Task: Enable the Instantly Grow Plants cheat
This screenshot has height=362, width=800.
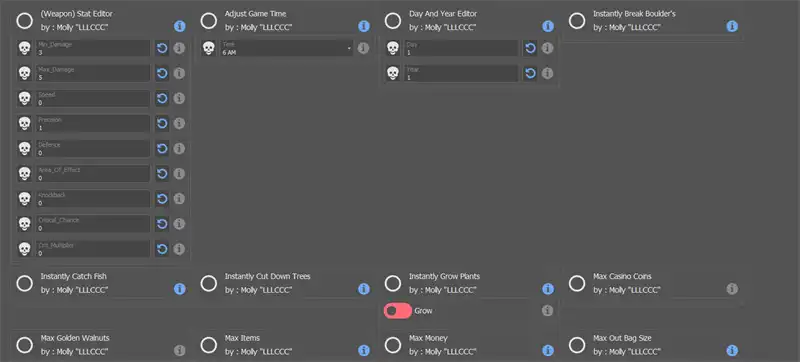Action: (x=393, y=283)
